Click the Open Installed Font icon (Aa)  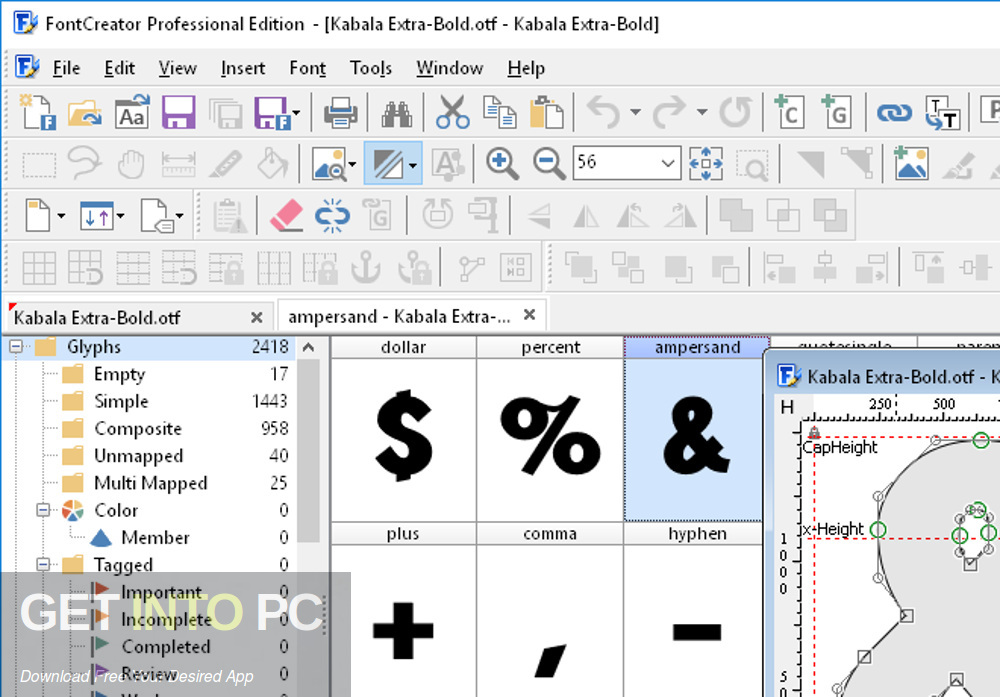point(132,112)
